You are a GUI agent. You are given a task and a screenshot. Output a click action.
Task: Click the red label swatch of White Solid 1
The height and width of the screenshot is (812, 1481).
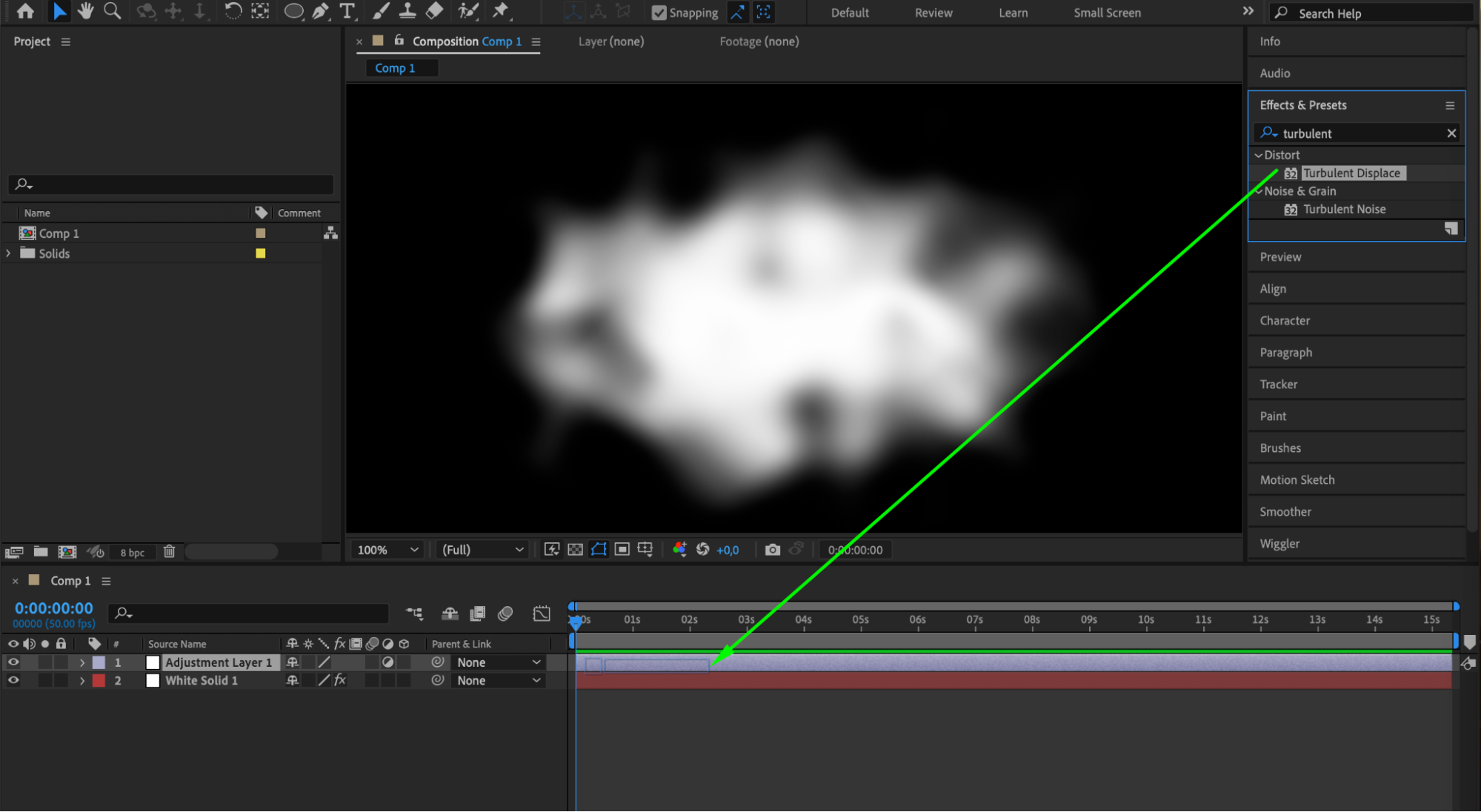[x=99, y=680]
